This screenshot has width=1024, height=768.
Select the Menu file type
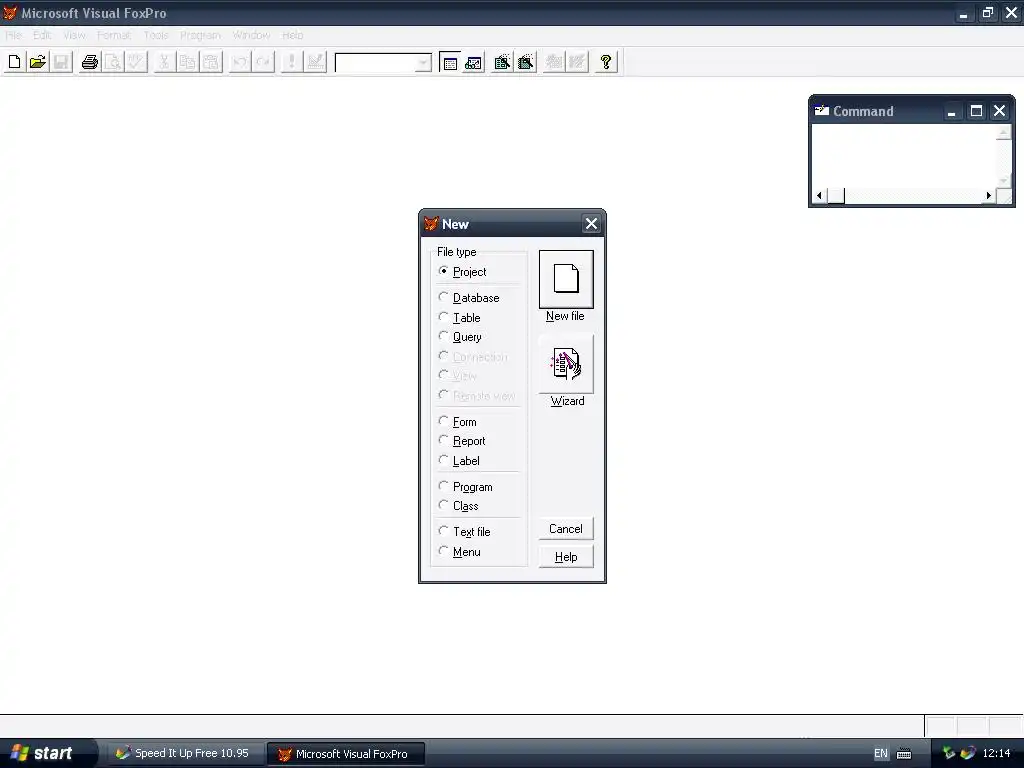click(460, 552)
